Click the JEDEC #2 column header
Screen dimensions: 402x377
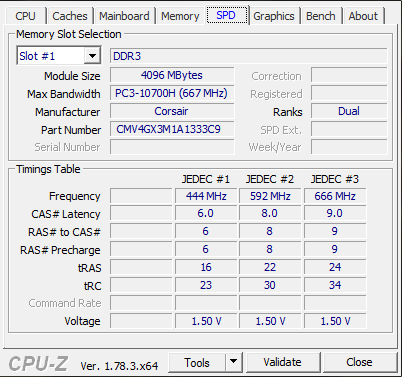pyautogui.click(x=270, y=179)
